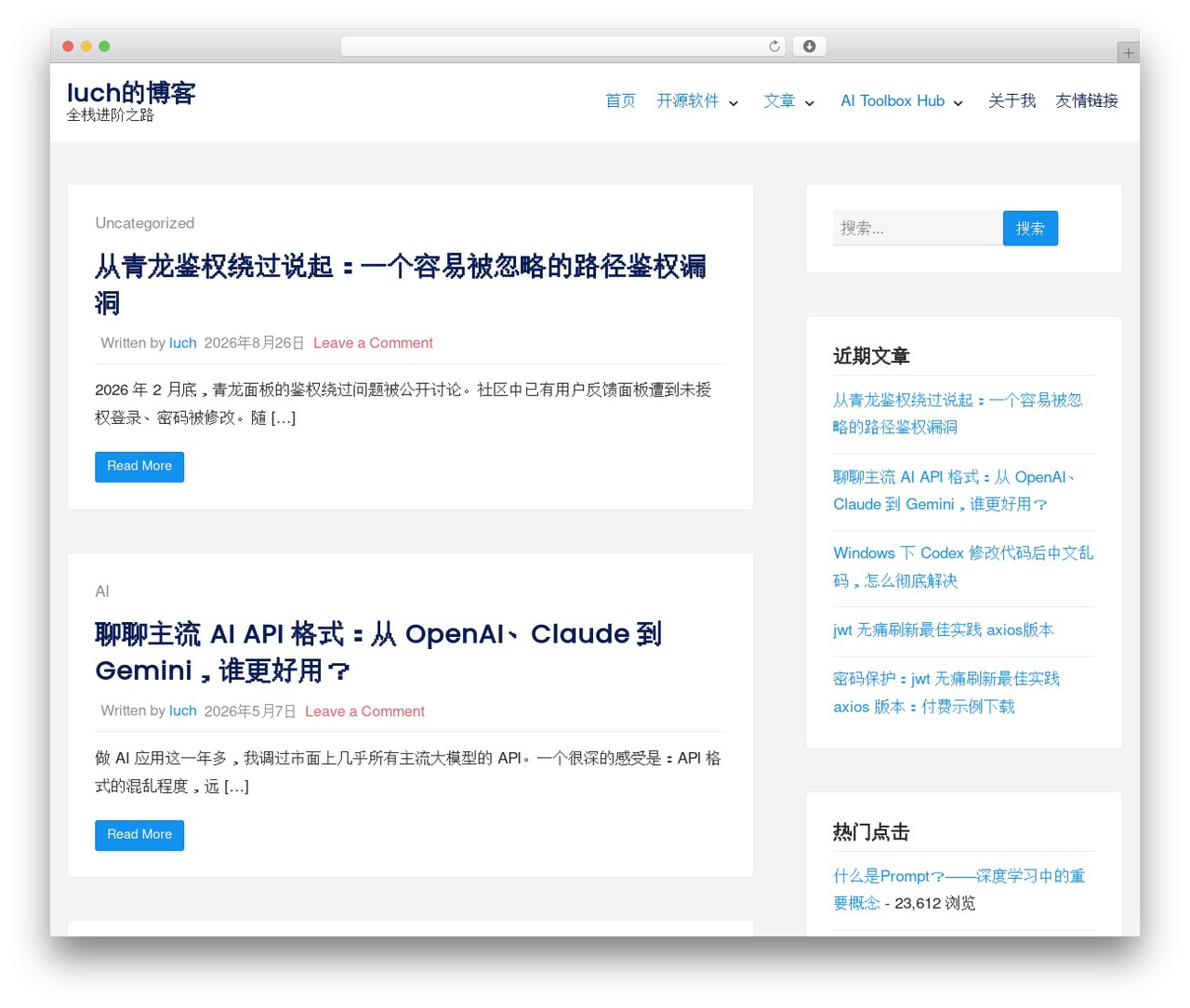Click Read More under the AI API post
Screen dimensions: 1190x1008
(x=139, y=835)
